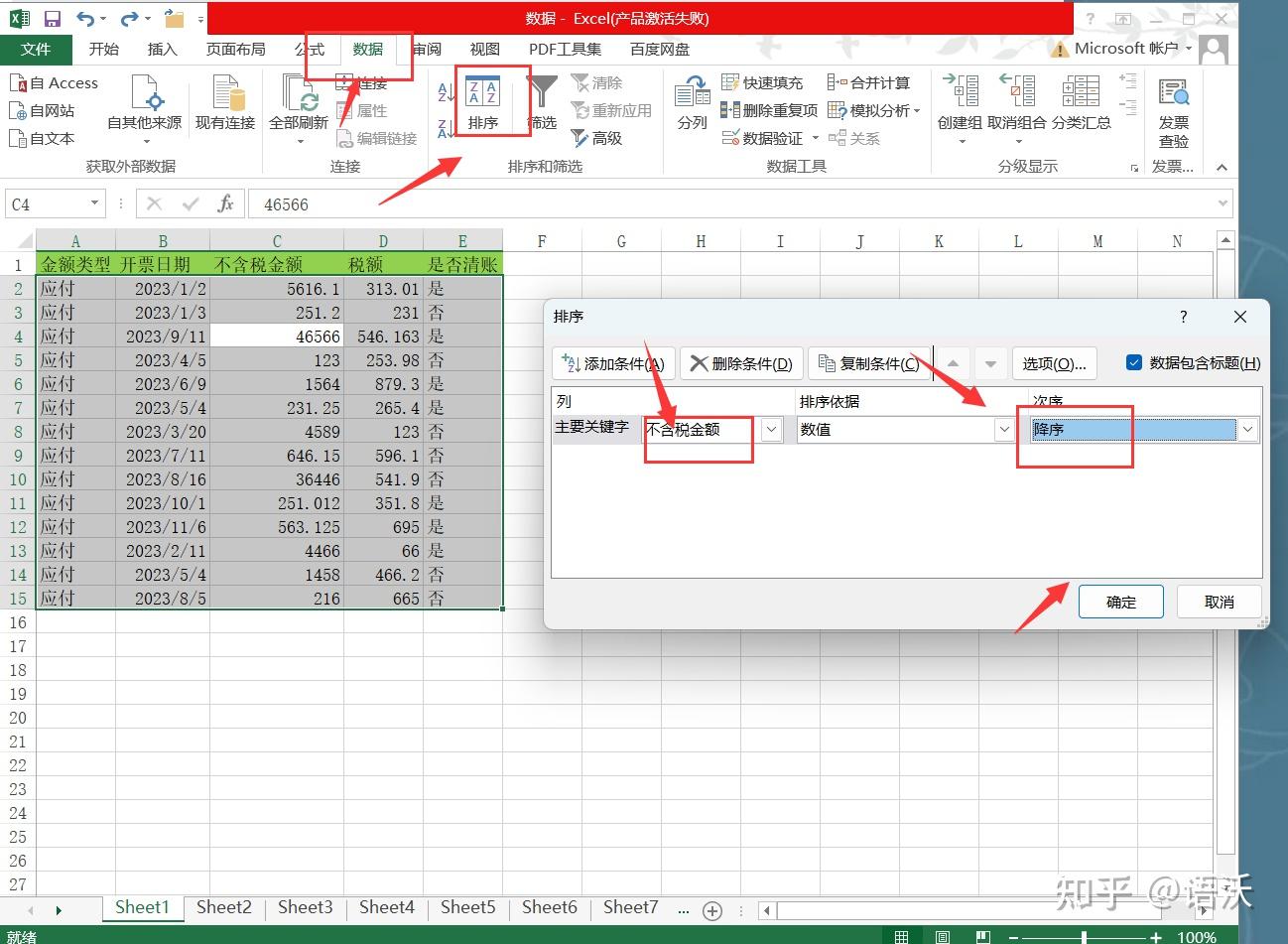This screenshot has height=944, width=1288.
Task: Expand the 次序 order dropdown showing 降序
Action: coord(1247,429)
